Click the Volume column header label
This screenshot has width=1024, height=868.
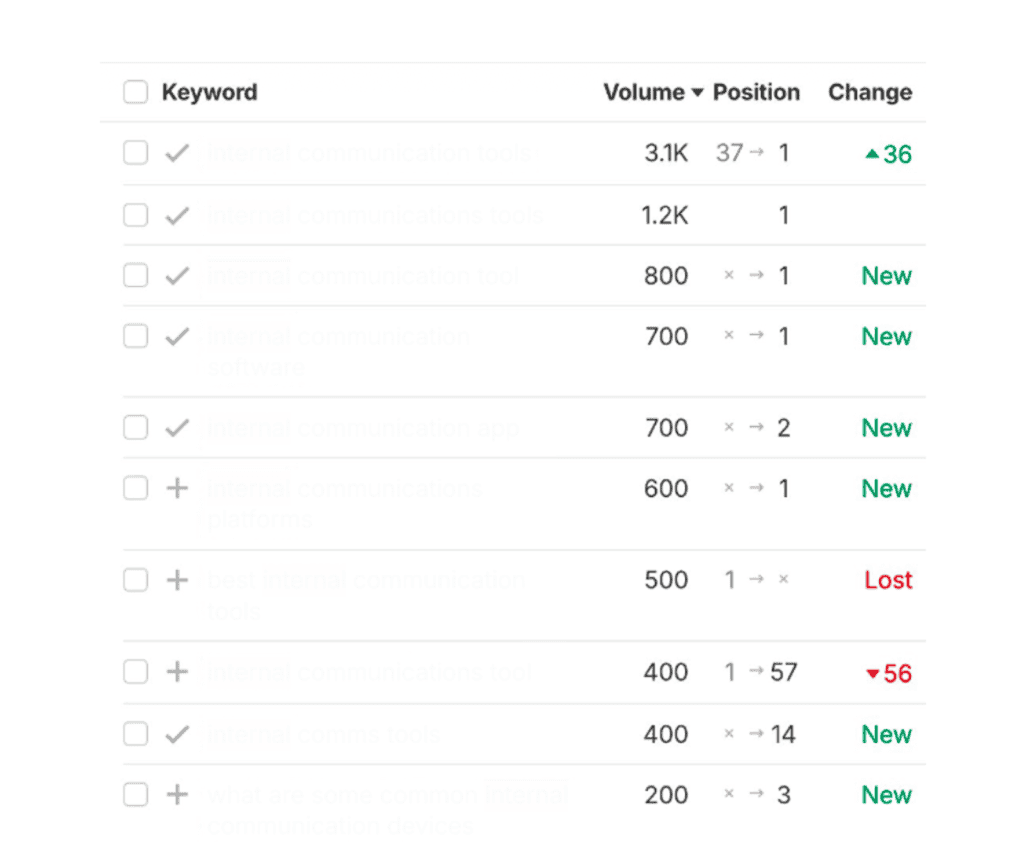643,92
